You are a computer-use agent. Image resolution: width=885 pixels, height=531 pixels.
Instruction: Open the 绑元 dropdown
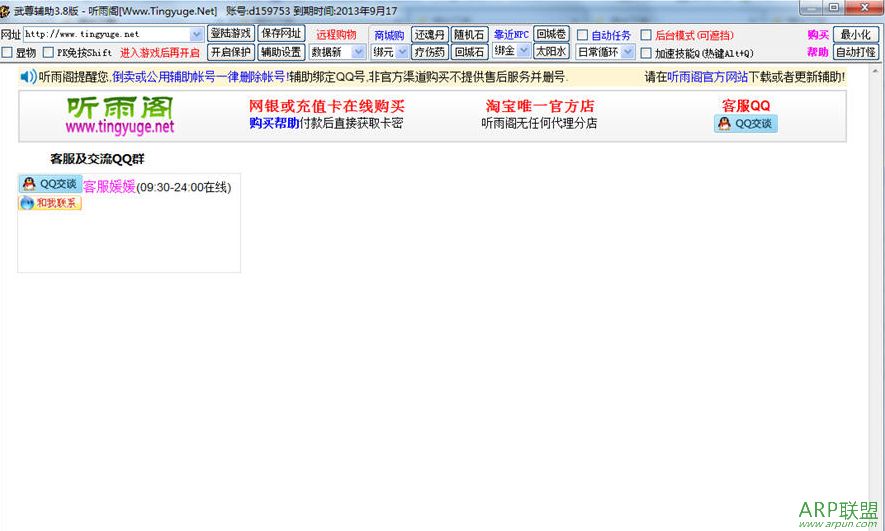[402, 52]
